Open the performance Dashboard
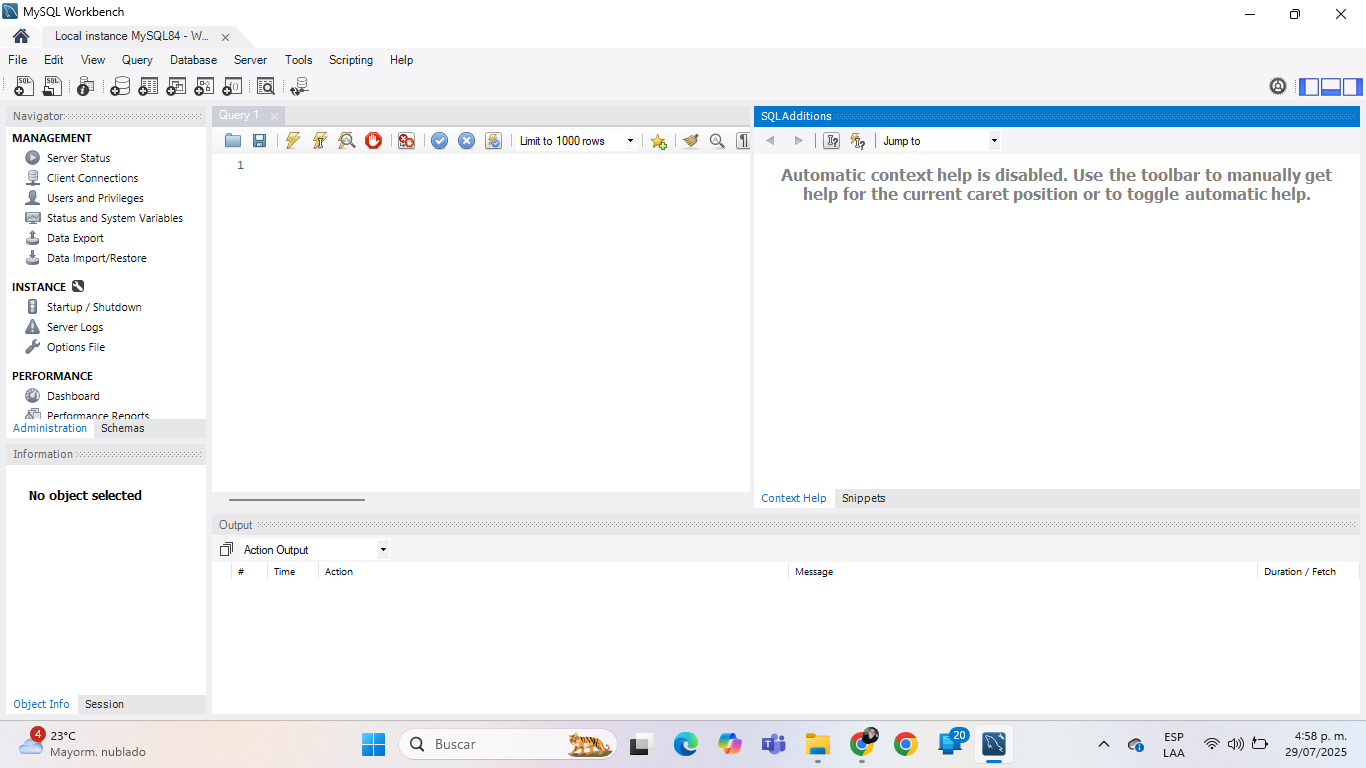The height and width of the screenshot is (768, 1366). 73,396
